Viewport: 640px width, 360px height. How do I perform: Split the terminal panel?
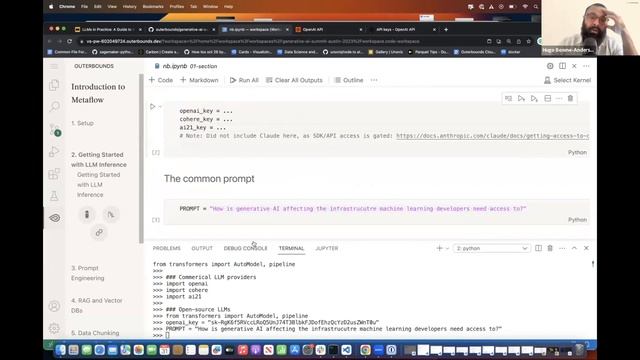point(538,248)
